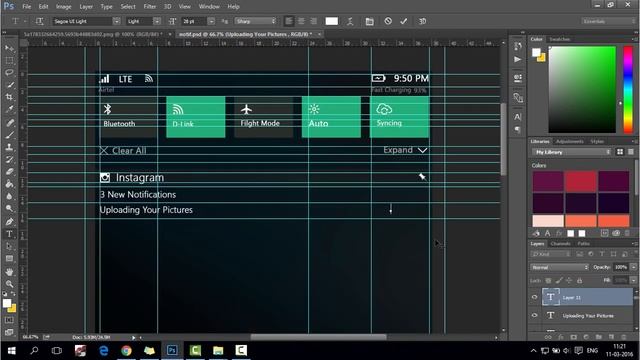
Task: Toggle lock all for the layer
Action: point(580,280)
